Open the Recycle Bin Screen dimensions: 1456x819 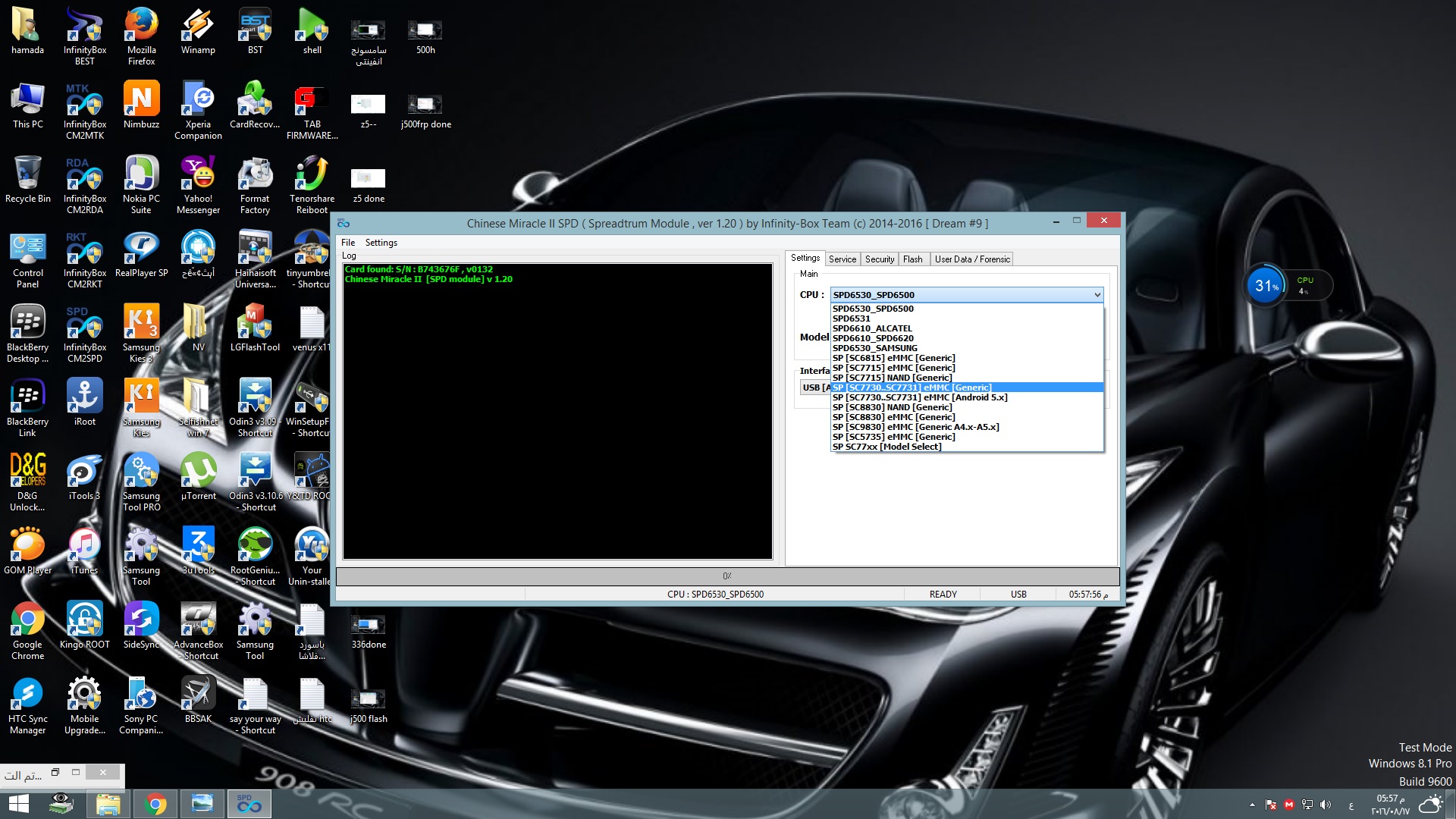pyautogui.click(x=28, y=179)
